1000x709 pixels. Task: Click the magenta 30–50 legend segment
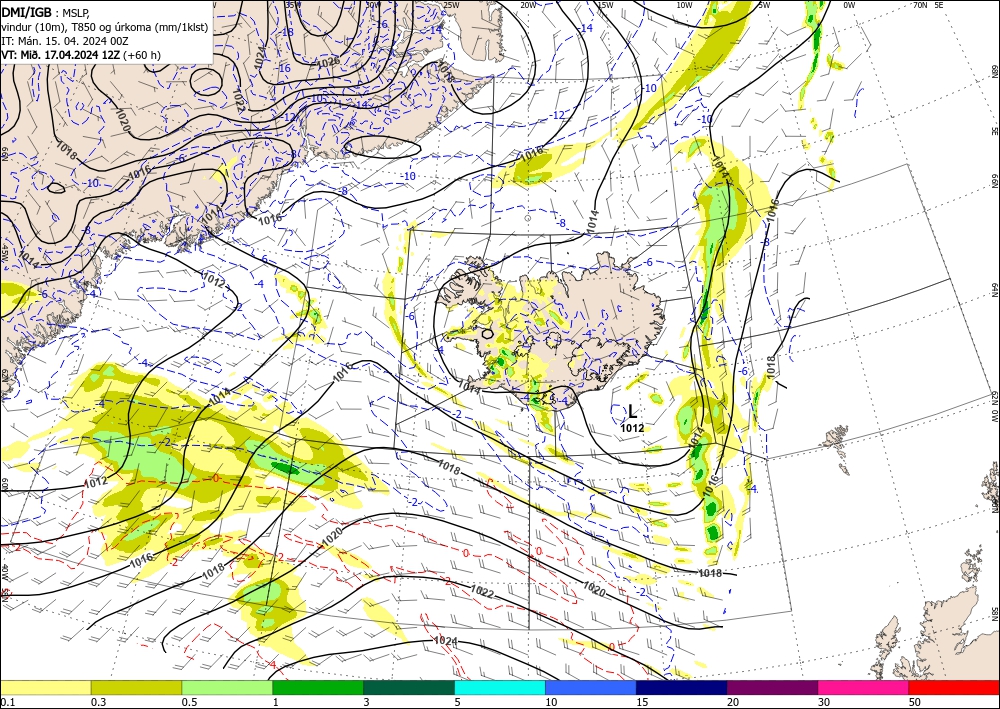click(864, 687)
